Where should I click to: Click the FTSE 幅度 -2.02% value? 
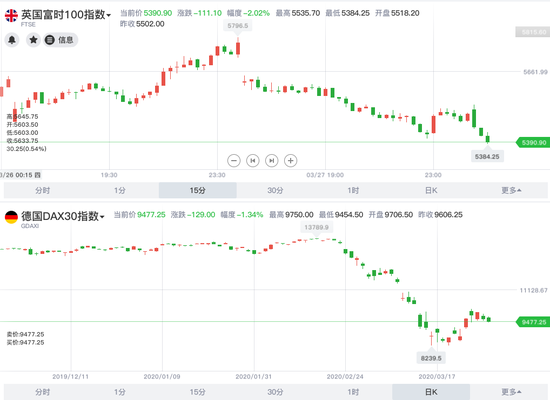pos(256,13)
